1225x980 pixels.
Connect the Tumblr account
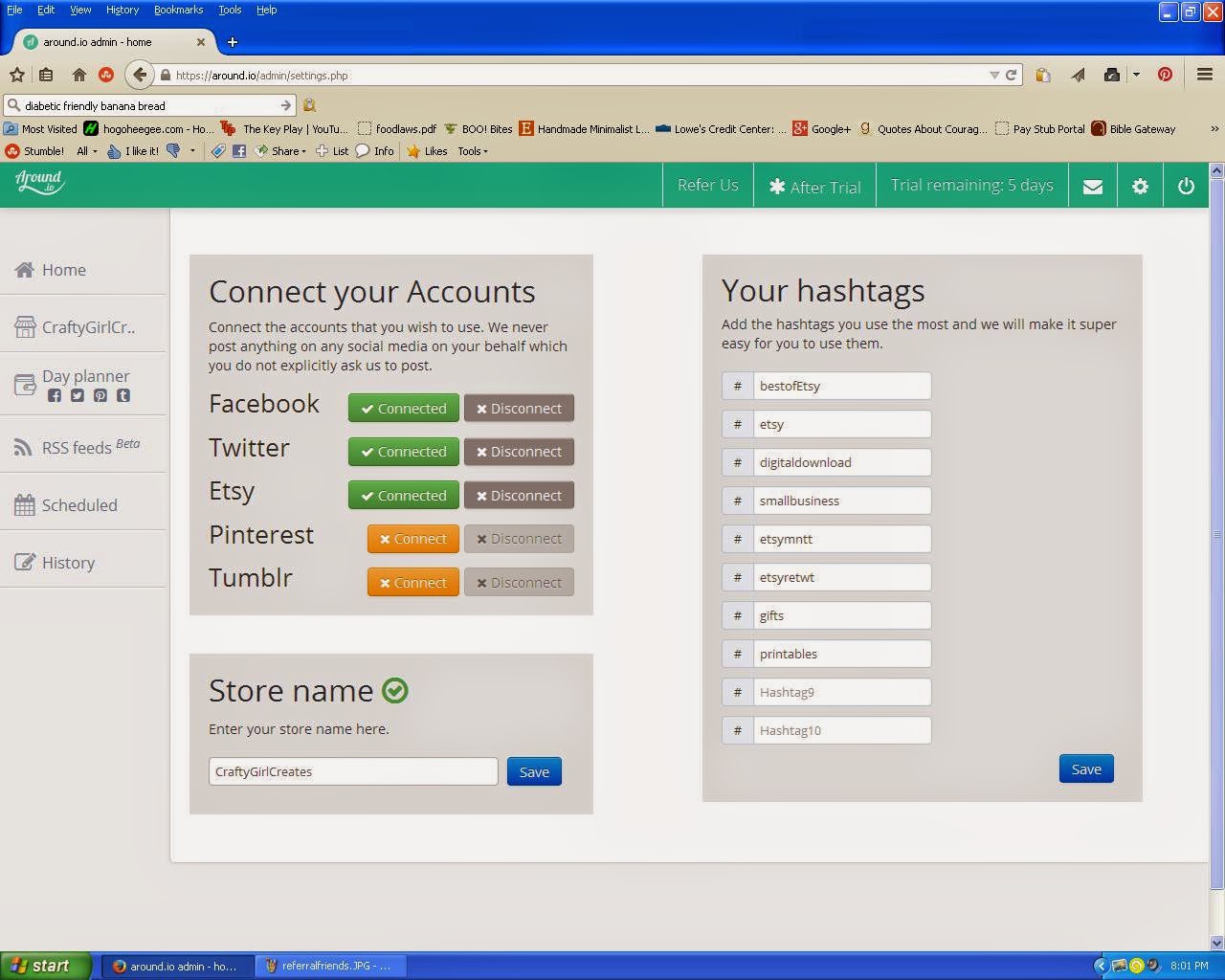click(413, 582)
